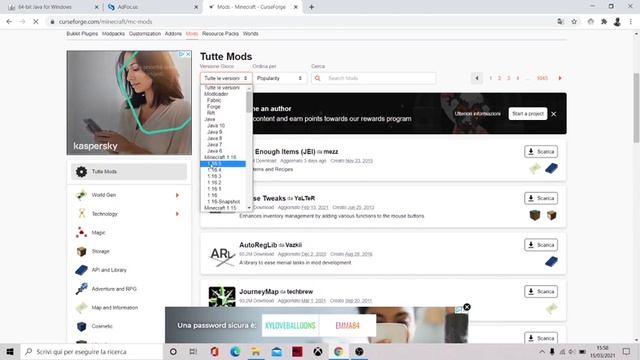Dismiss the 'become an author' banner
Image resolution: width=640 pixels, height=360 pixels.
click(553, 114)
